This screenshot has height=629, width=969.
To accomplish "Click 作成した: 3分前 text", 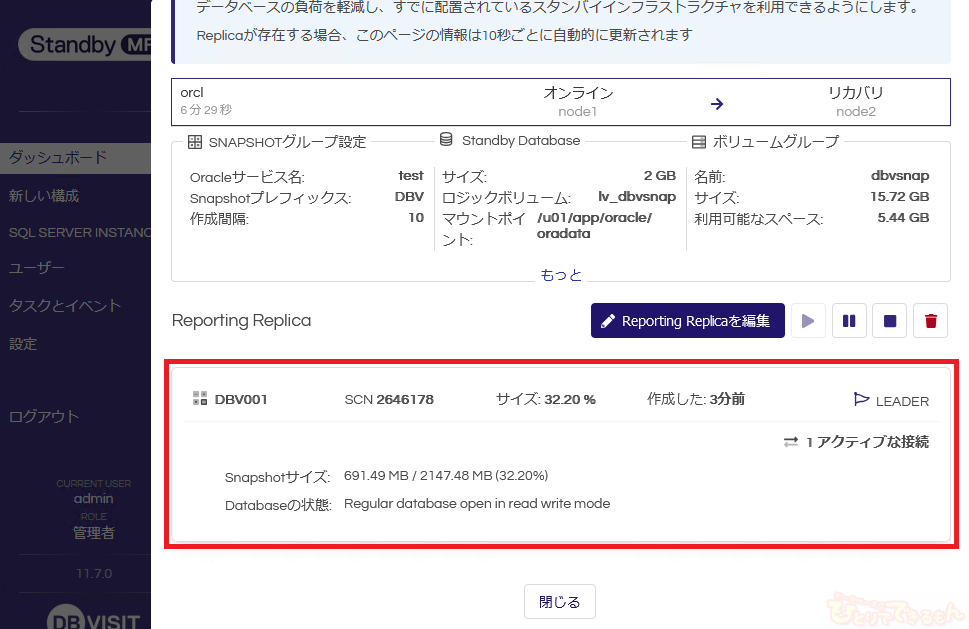I will pos(696,399).
